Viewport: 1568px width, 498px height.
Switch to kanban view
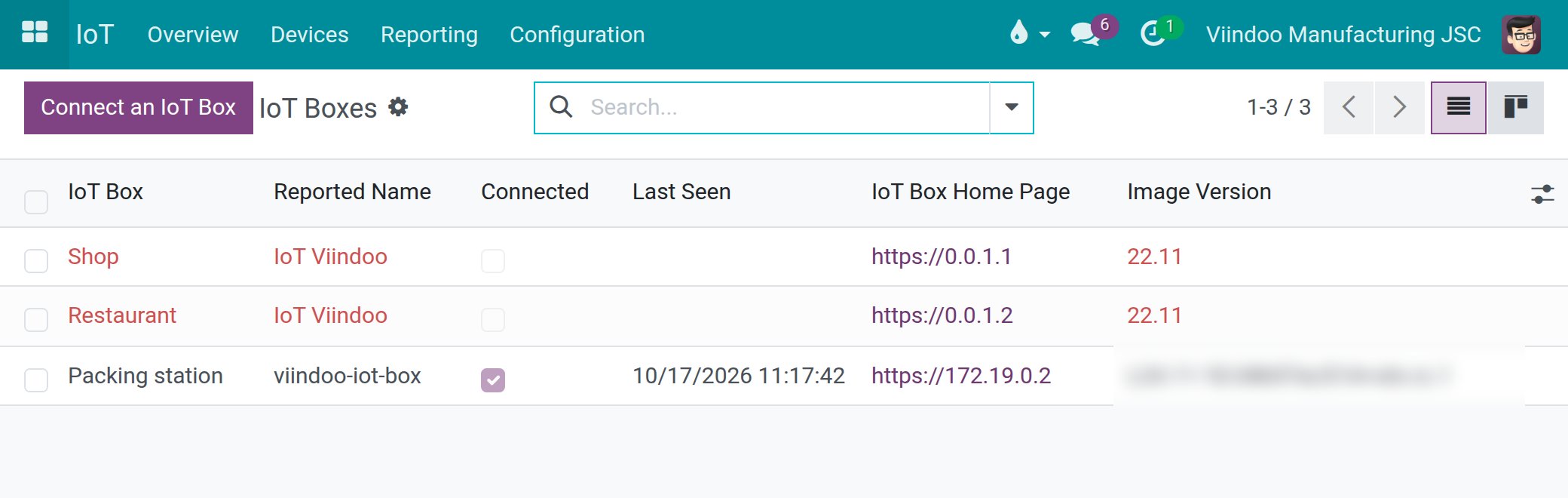pyautogui.click(x=1515, y=108)
